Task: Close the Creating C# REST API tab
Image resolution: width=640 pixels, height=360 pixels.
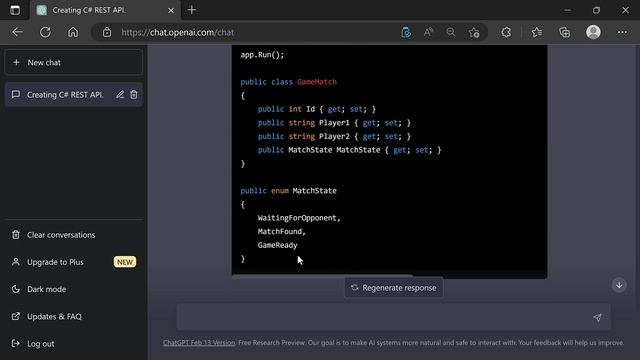Action: 171,10
